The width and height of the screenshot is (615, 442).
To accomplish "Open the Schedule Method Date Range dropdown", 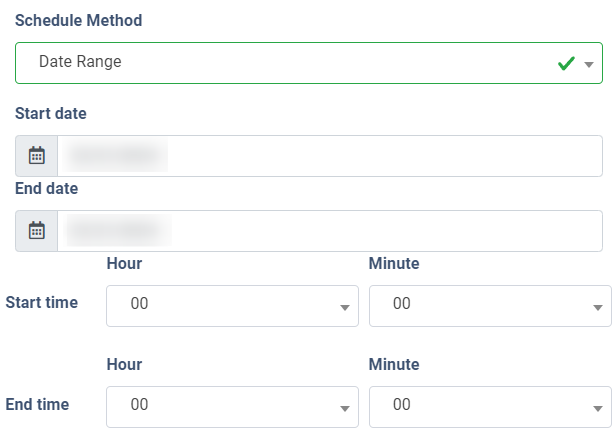I will pos(290,63).
